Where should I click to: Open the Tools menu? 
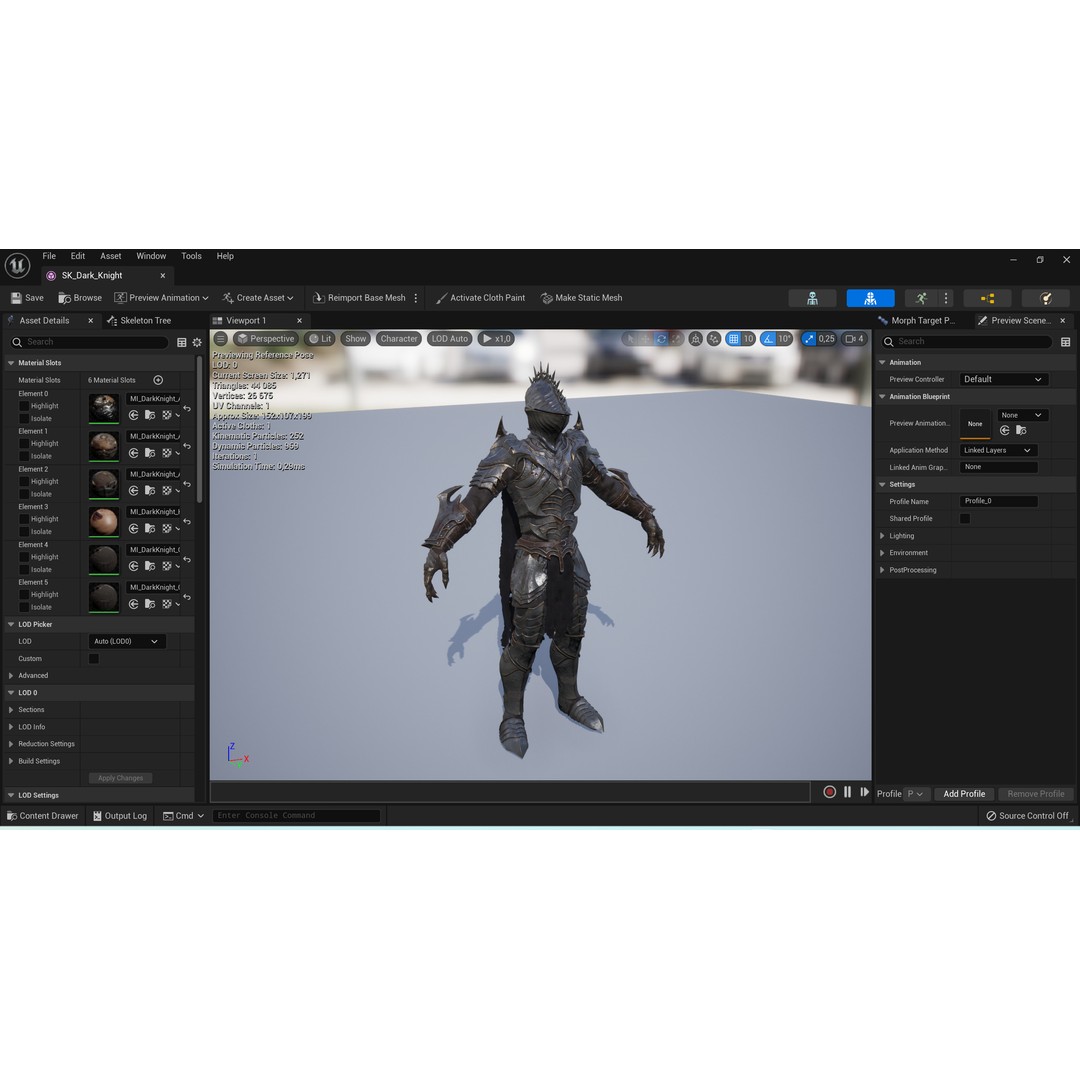(x=191, y=256)
